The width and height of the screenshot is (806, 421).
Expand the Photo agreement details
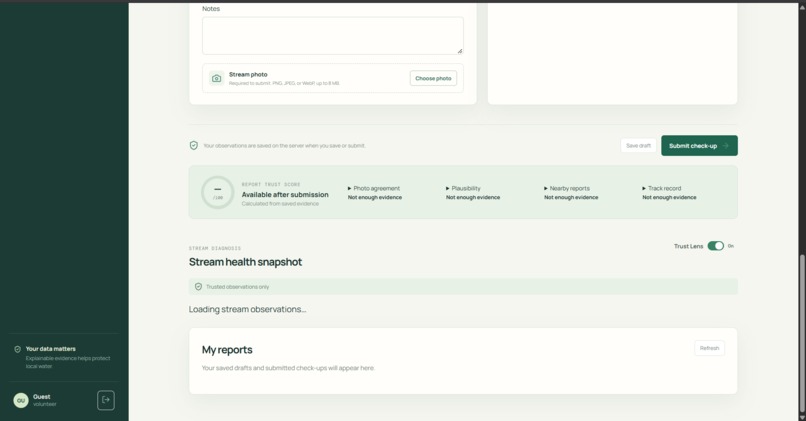coord(374,189)
